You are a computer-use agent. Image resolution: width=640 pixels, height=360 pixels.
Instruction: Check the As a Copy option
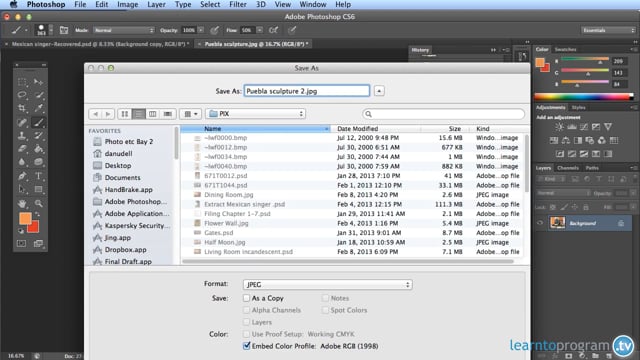pos(246,298)
